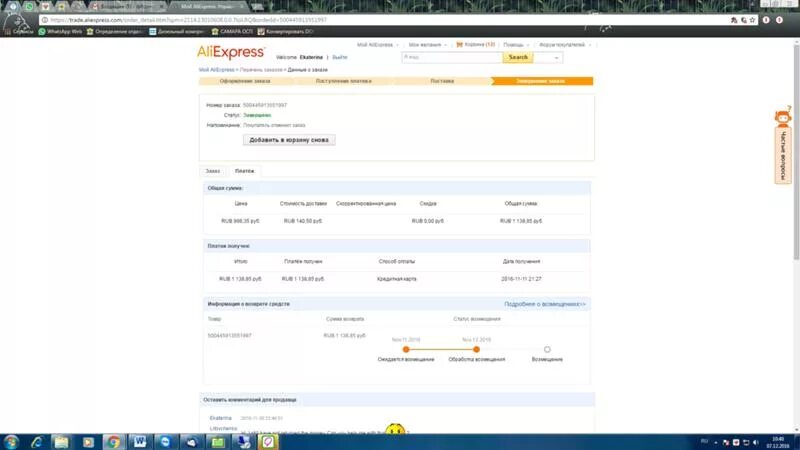800x450 pixels.
Task: Select the Gmail Входящие browser tab
Action: [128, 7]
